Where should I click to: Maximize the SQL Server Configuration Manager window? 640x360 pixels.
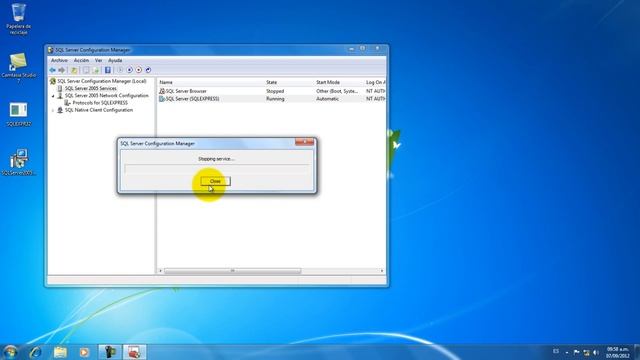(x=362, y=49)
